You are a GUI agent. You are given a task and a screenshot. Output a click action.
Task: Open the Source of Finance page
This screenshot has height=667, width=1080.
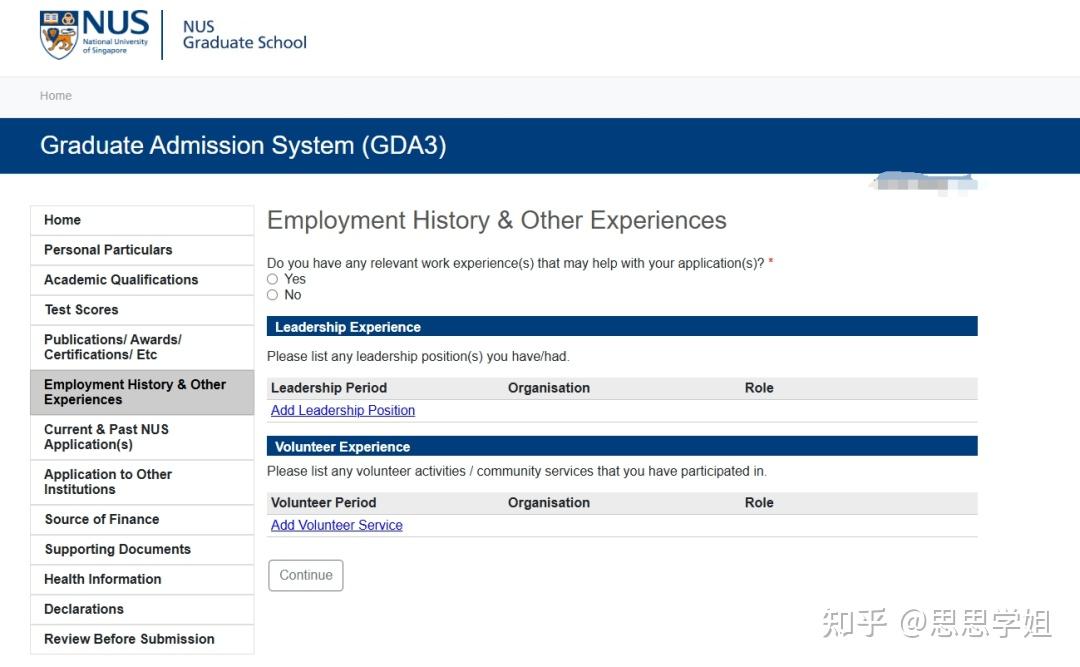point(101,519)
